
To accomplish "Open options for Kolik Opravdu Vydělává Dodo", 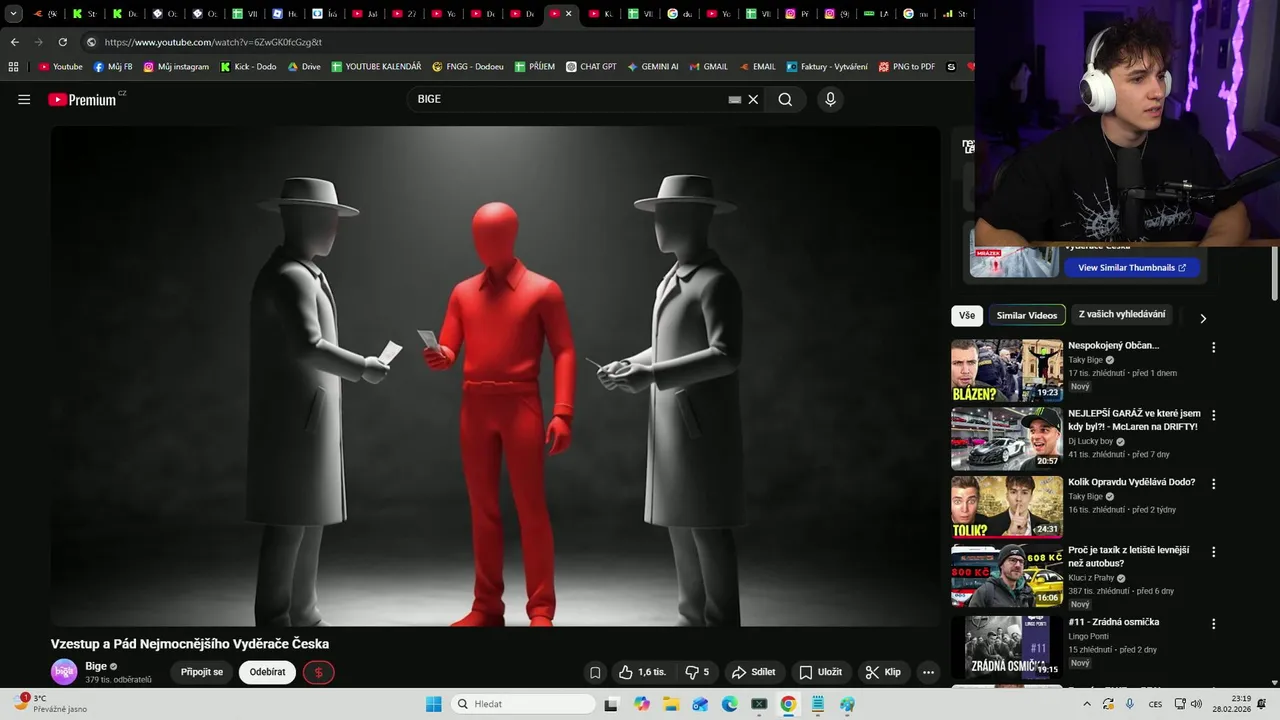I will (x=1214, y=483).
